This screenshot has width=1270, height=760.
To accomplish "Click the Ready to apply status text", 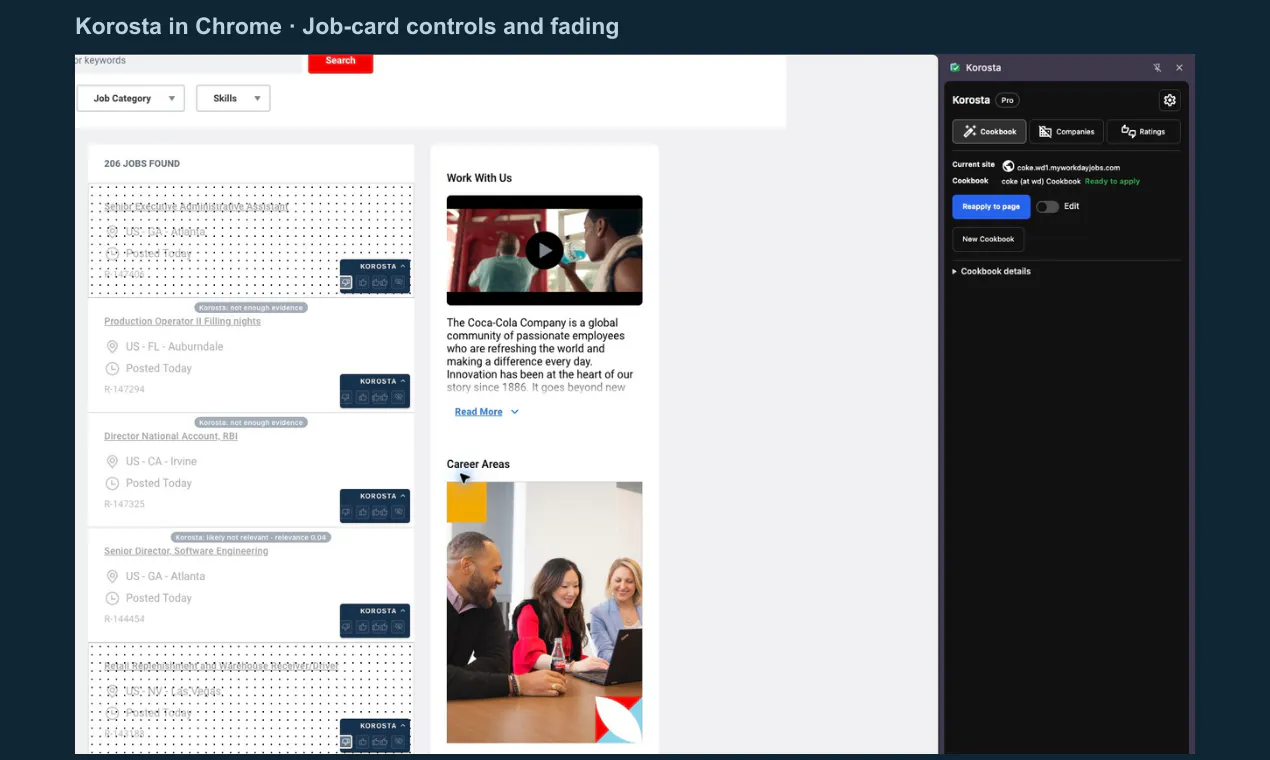I will coord(1112,182).
